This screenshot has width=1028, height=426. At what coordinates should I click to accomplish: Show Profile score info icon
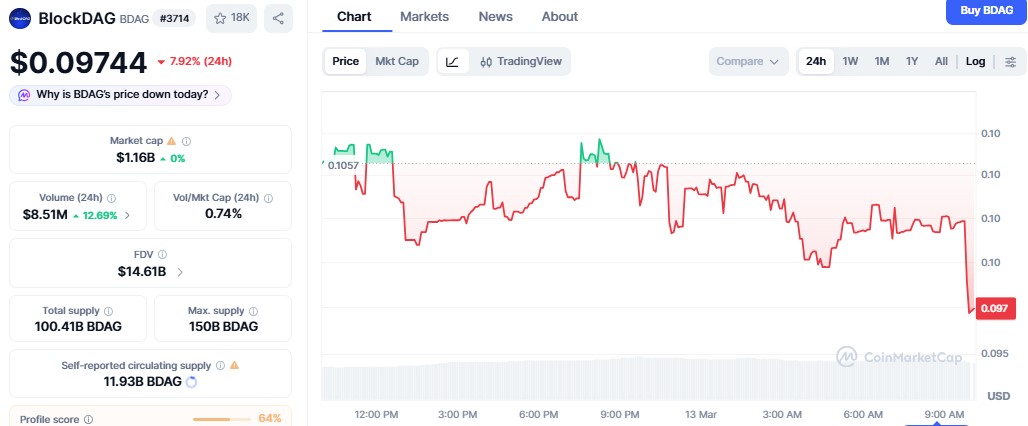(89, 419)
